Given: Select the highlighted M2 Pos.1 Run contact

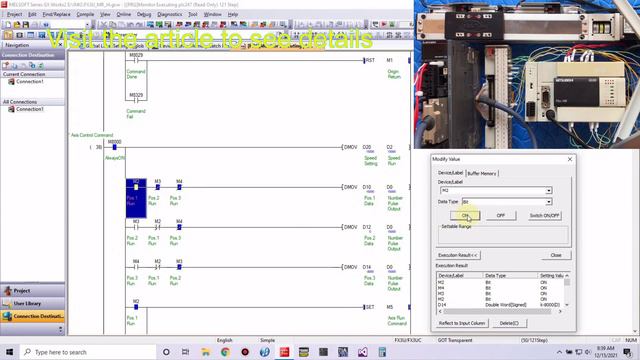Looking at the screenshot, I should point(136,198).
